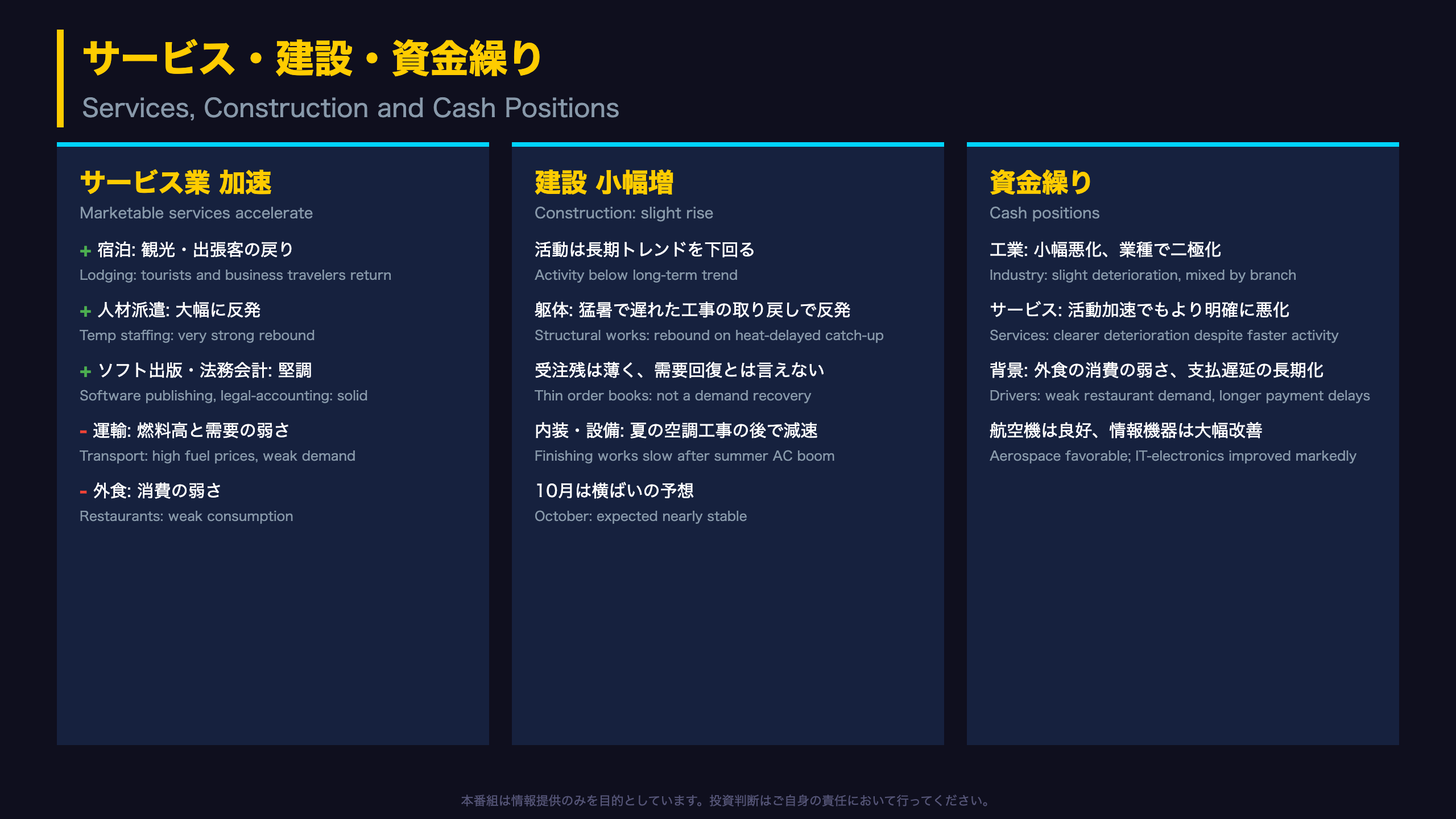Select Software publishing, legal-accounting: solid
1456x819 pixels.
(224, 396)
